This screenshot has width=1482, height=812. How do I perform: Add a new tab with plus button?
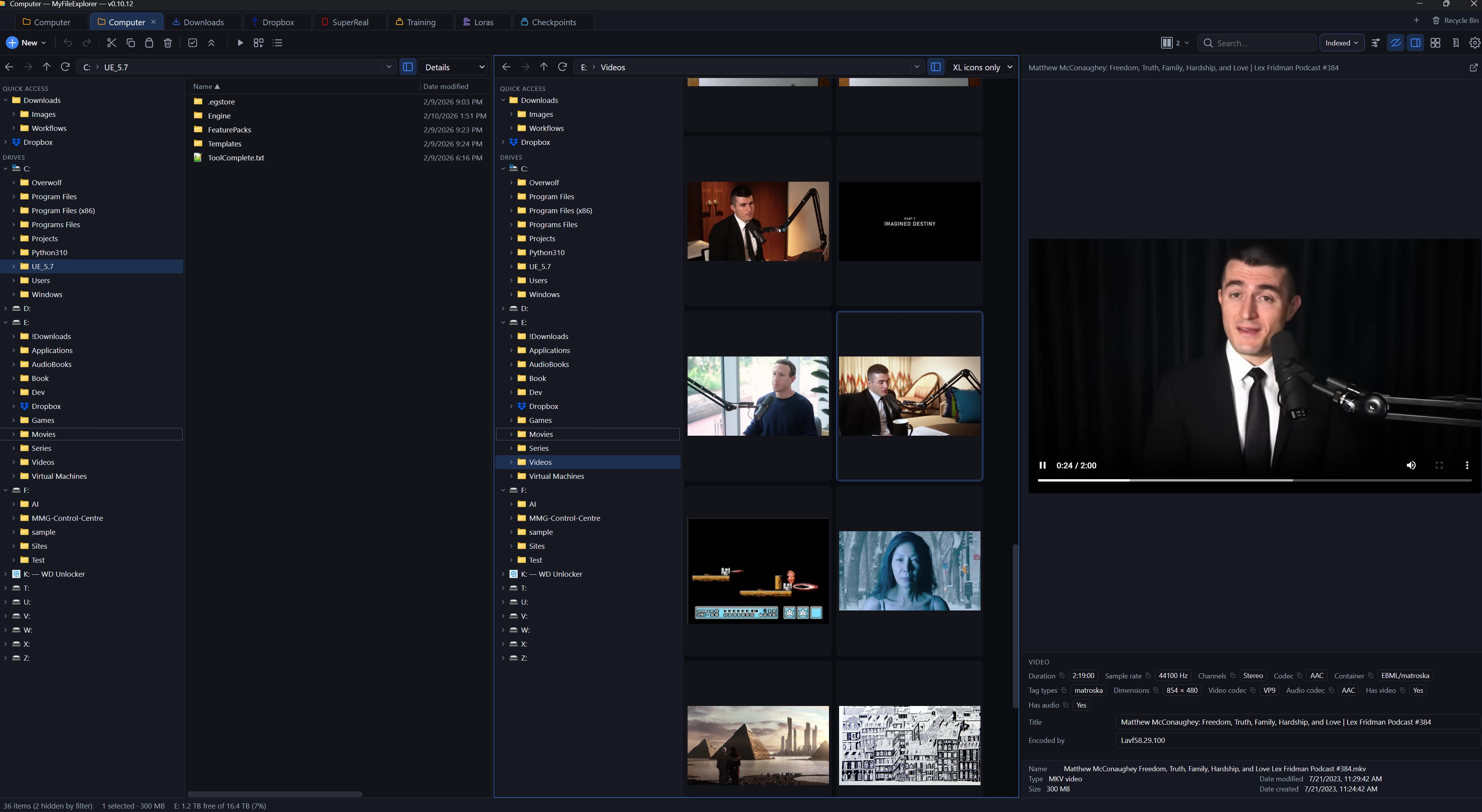1416,20
